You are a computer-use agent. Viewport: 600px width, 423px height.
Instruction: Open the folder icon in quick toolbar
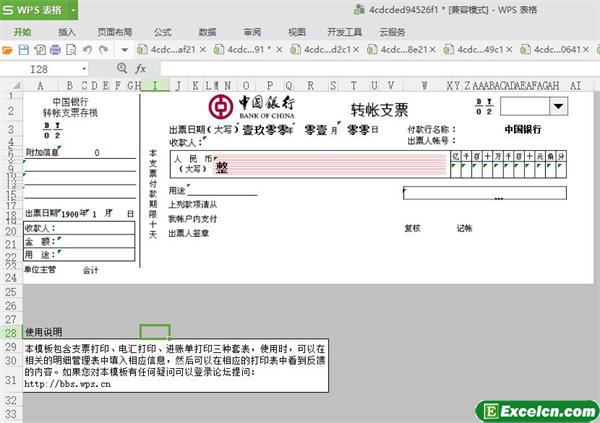click(7, 50)
